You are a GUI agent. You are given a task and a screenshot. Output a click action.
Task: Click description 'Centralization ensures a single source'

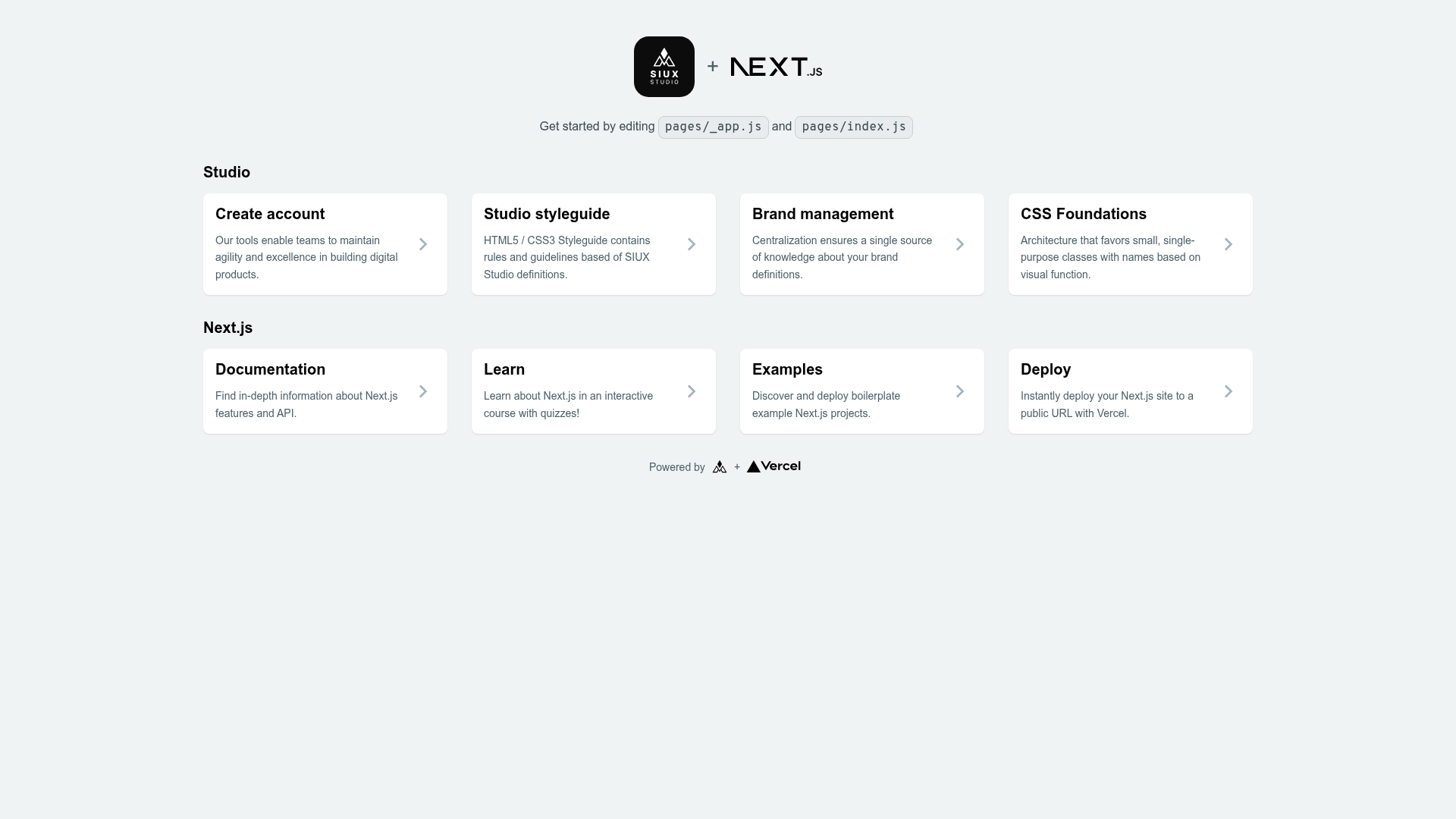coord(842,240)
